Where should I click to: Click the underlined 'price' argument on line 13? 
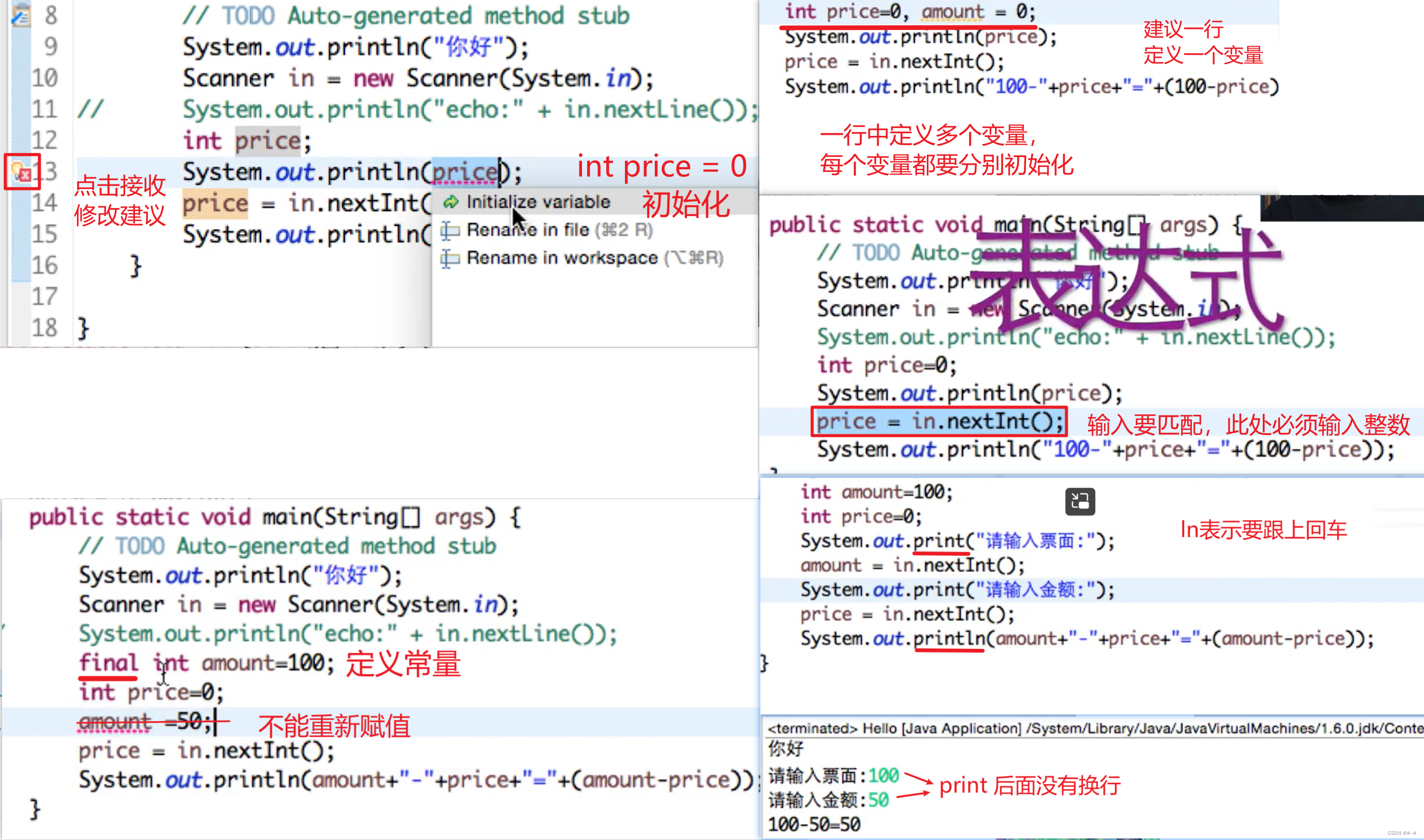(x=465, y=172)
